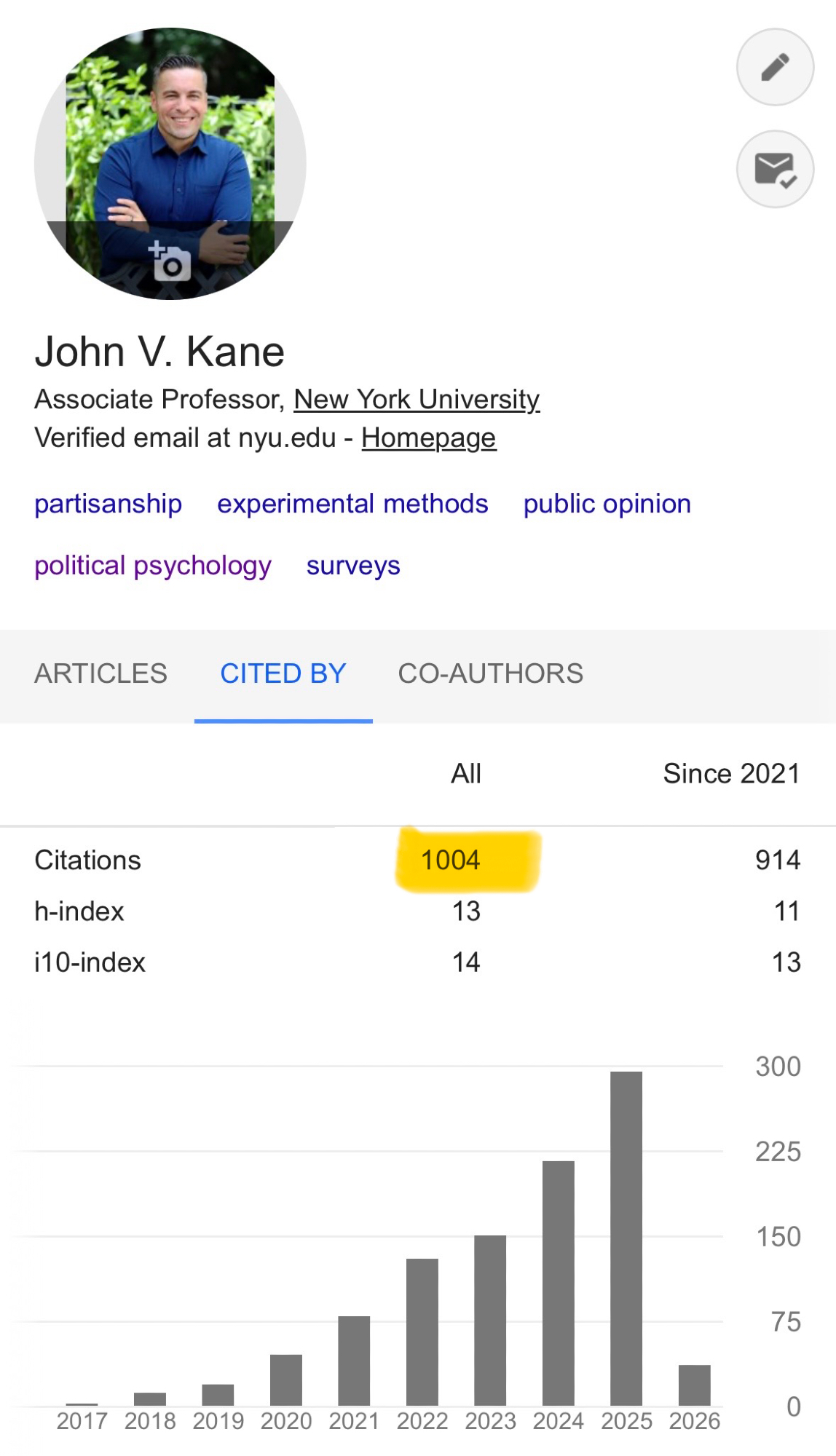
Task: Click the envelope follow icon
Action: coord(775,170)
